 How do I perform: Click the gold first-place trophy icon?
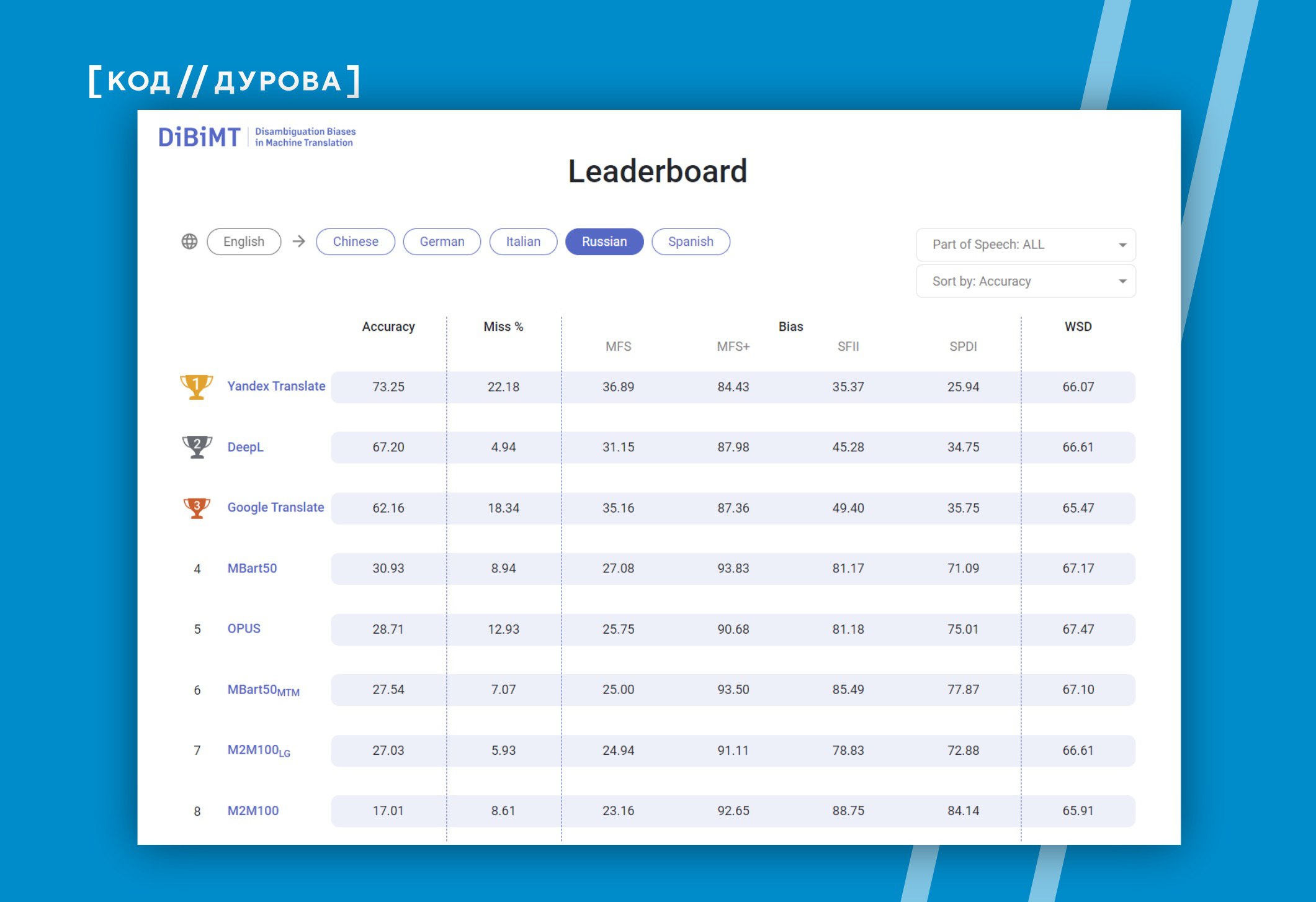point(196,386)
